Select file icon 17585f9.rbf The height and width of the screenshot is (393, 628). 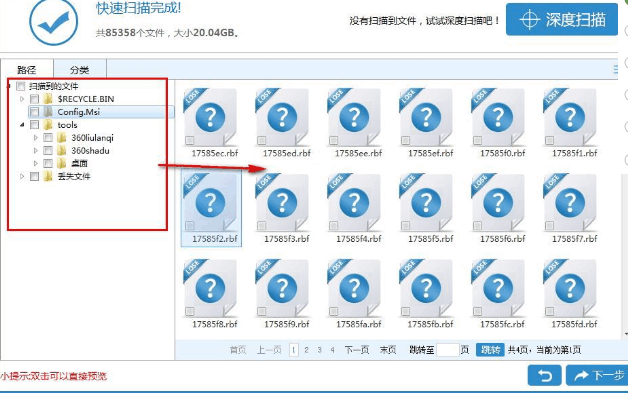(x=283, y=288)
